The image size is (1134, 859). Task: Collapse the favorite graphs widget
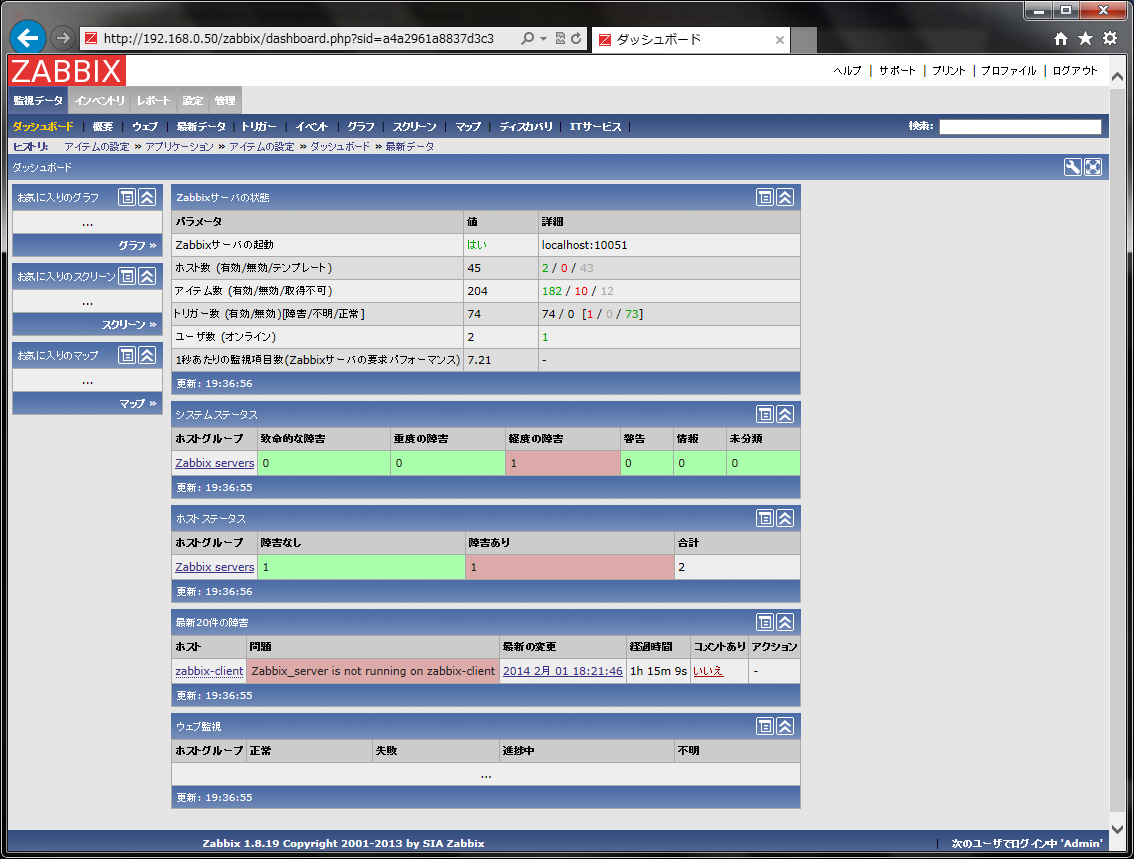[148, 197]
